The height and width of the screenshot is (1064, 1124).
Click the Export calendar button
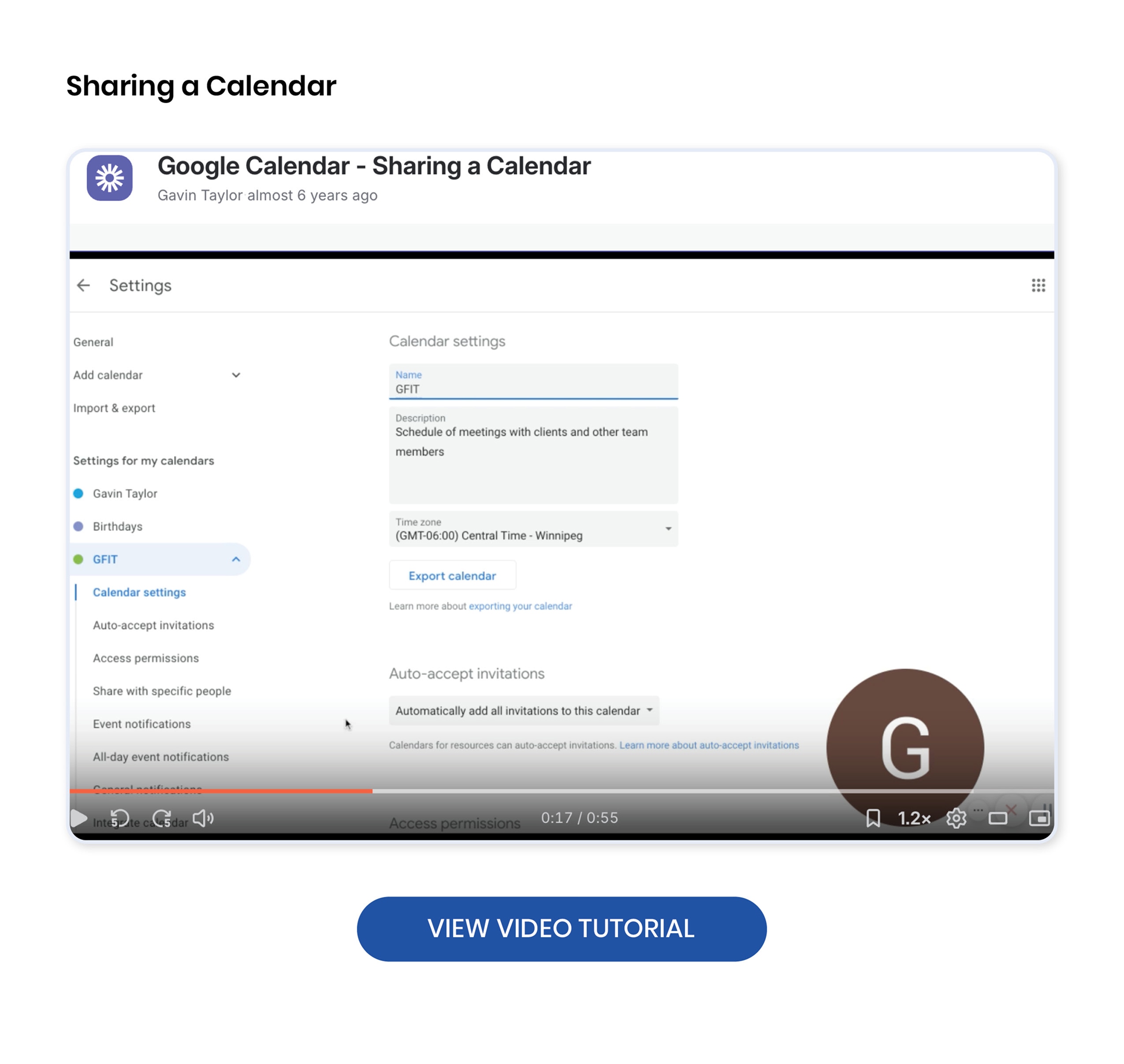click(452, 576)
